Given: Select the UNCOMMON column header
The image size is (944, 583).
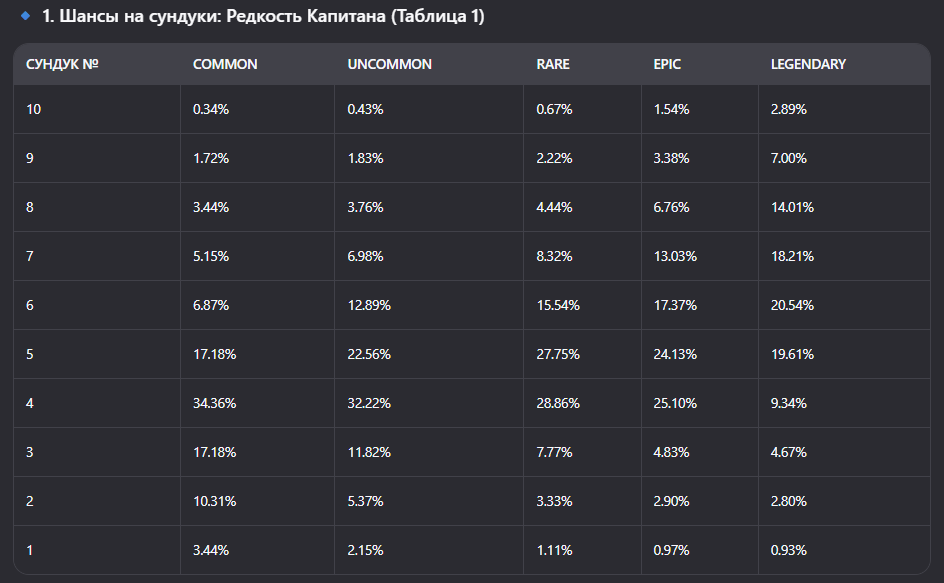Looking at the screenshot, I should 389,64.
